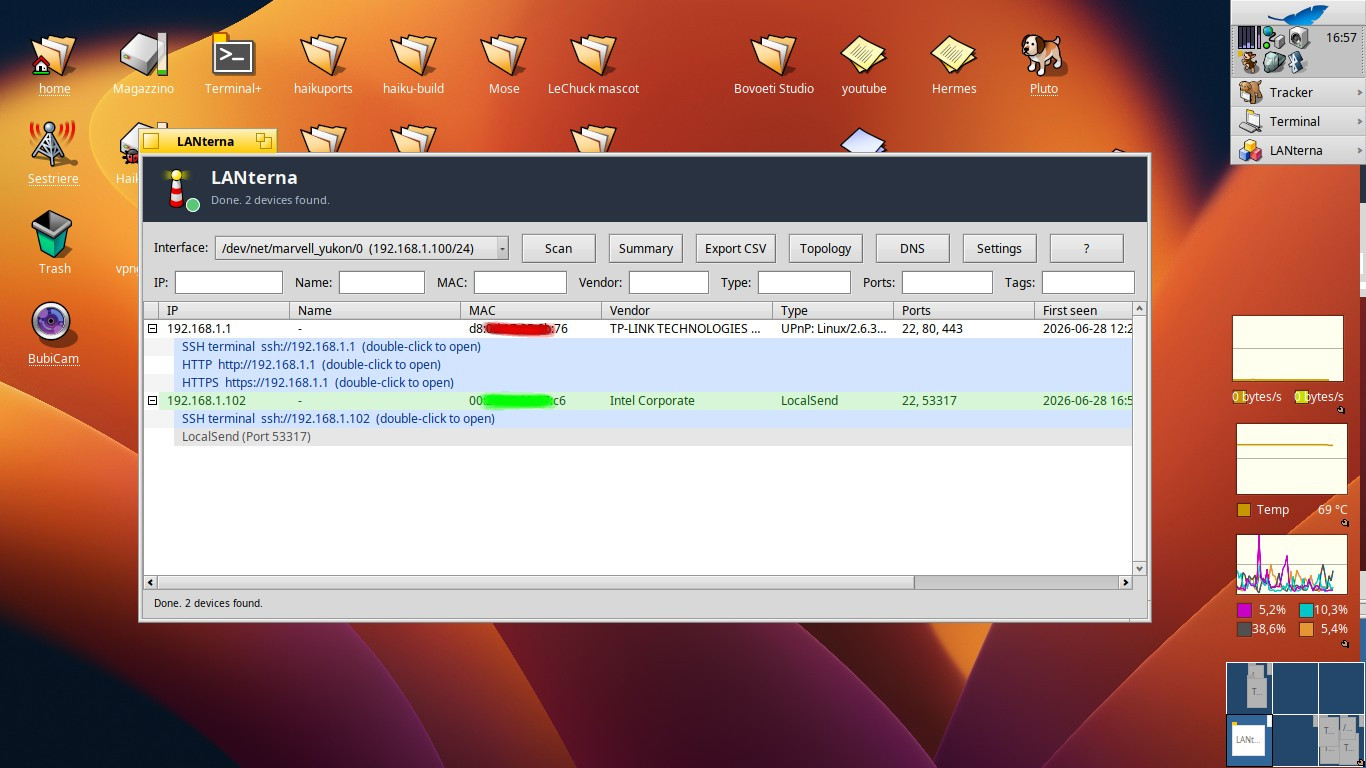Open the BubiCam desktop icon
This screenshot has width=1366, height=768.
[52, 323]
